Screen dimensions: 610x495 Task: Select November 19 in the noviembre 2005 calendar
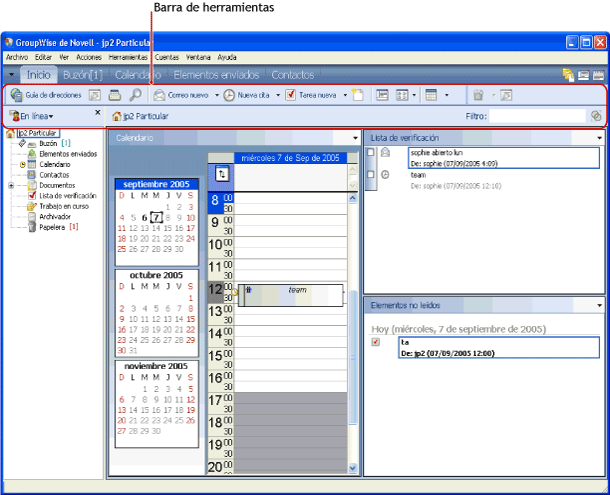pyautogui.click(x=190, y=410)
